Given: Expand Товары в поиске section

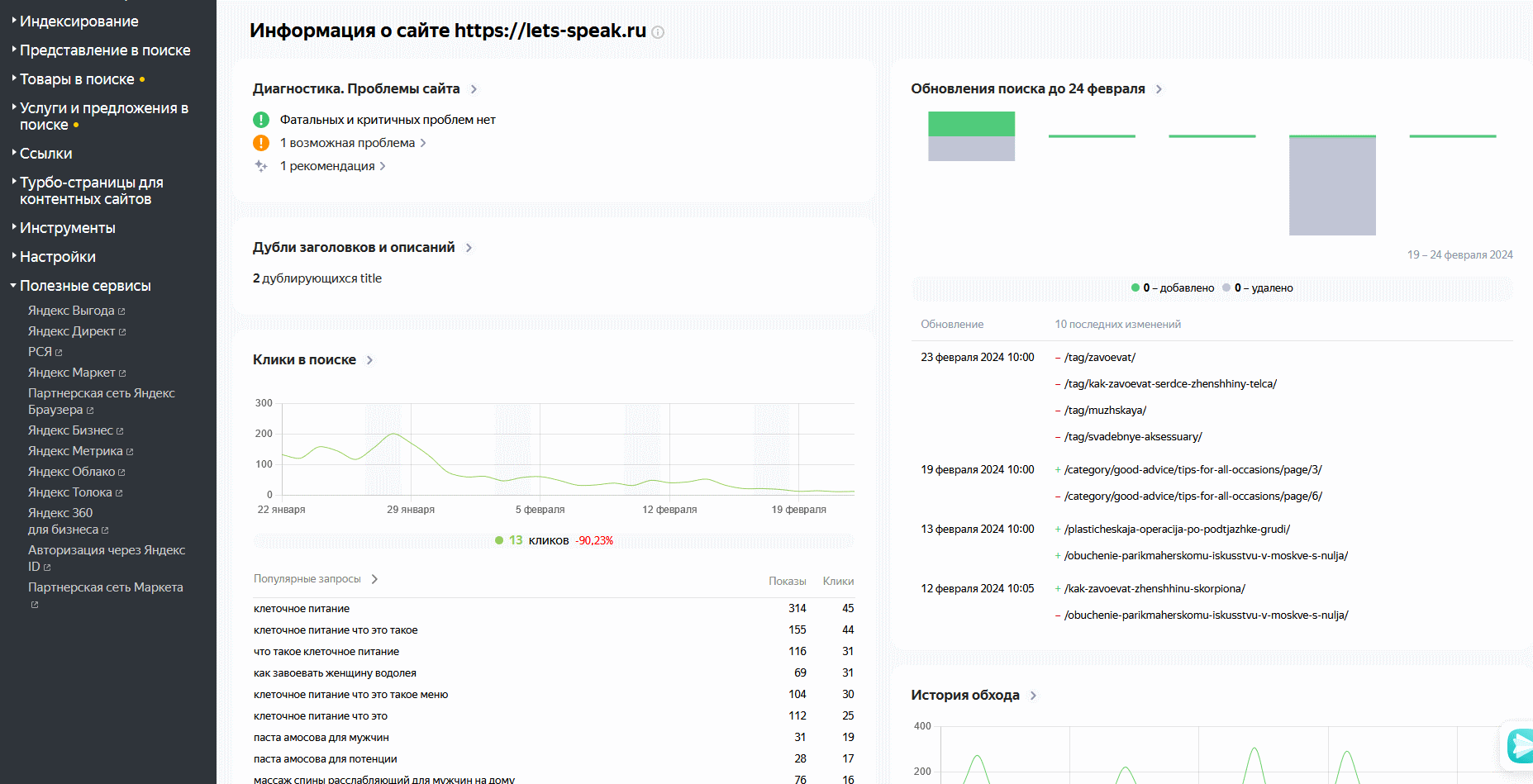Looking at the screenshot, I should click(77, 79).
